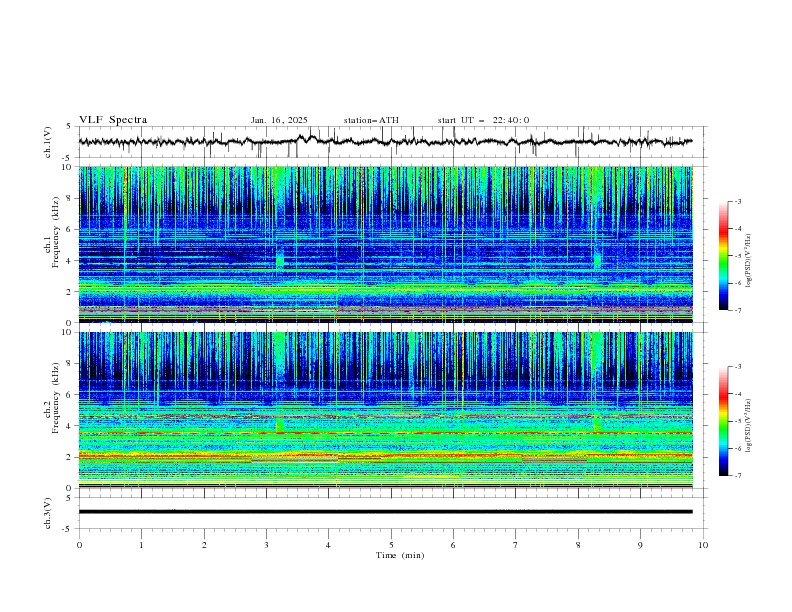
Task: Click the ch.2 PSD color scale bar
Action: (723, 421)
